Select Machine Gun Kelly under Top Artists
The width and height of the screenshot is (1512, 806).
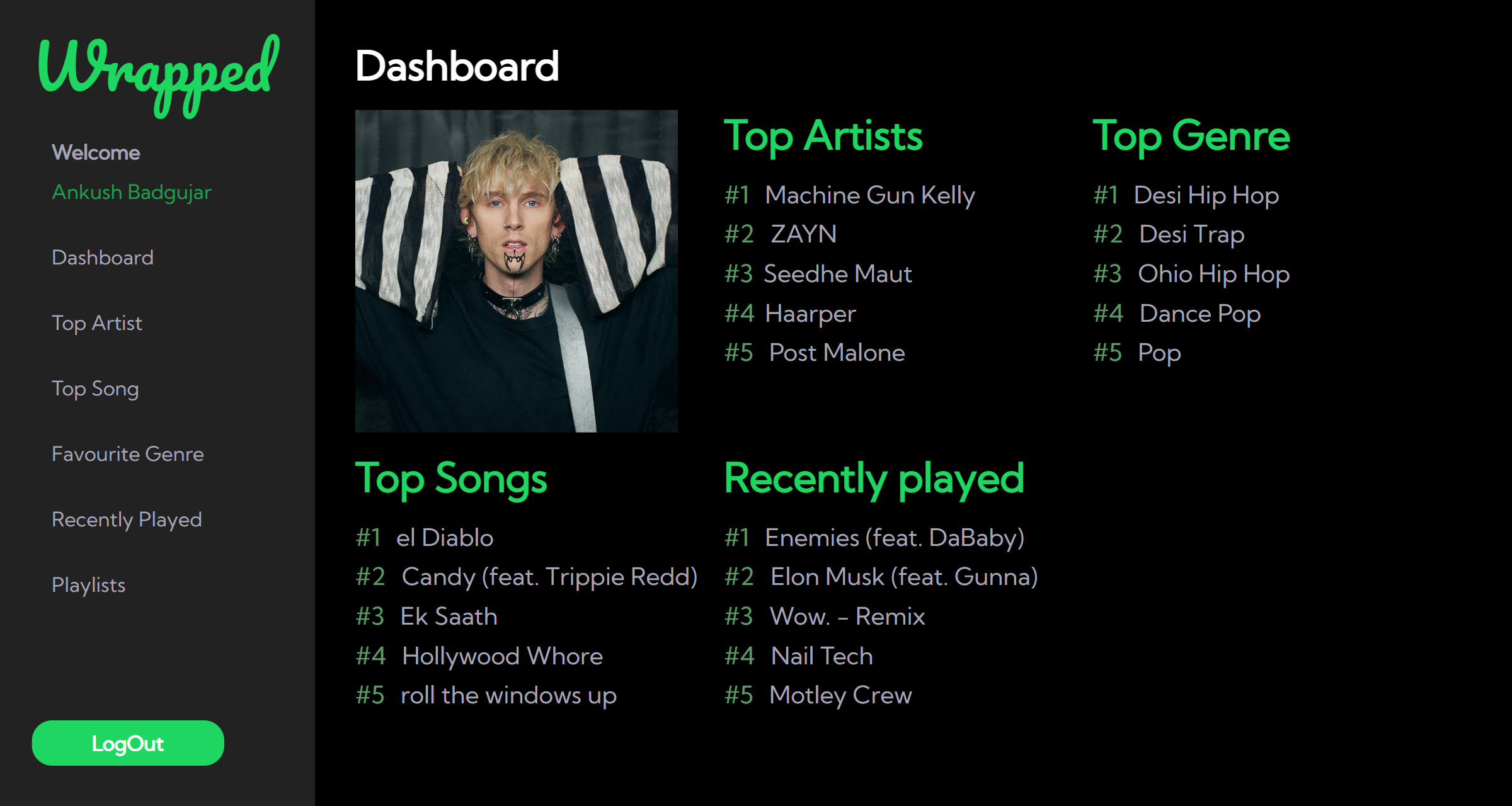pos(869,195)
